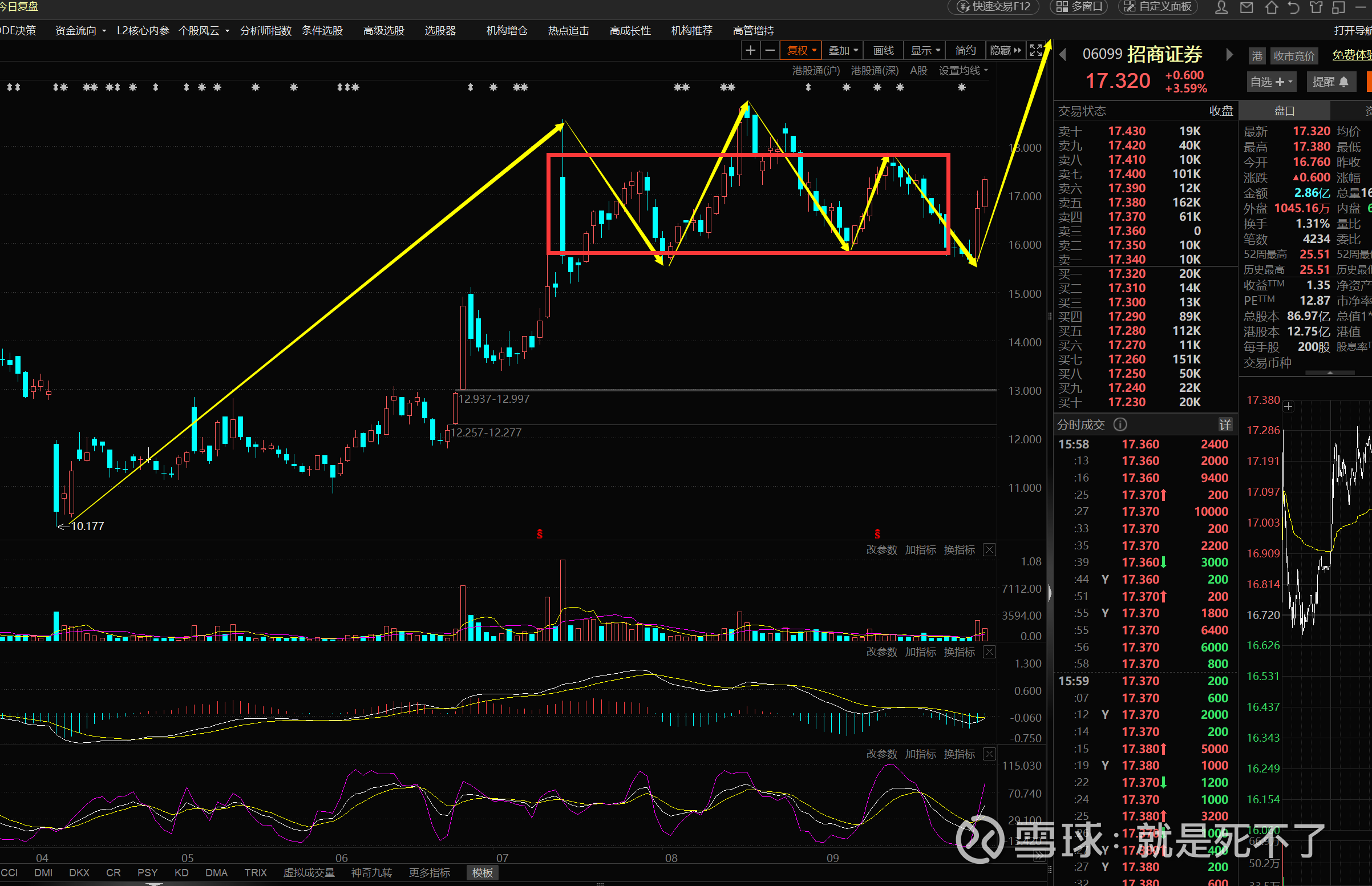Select the KD indicator tab

181,872
